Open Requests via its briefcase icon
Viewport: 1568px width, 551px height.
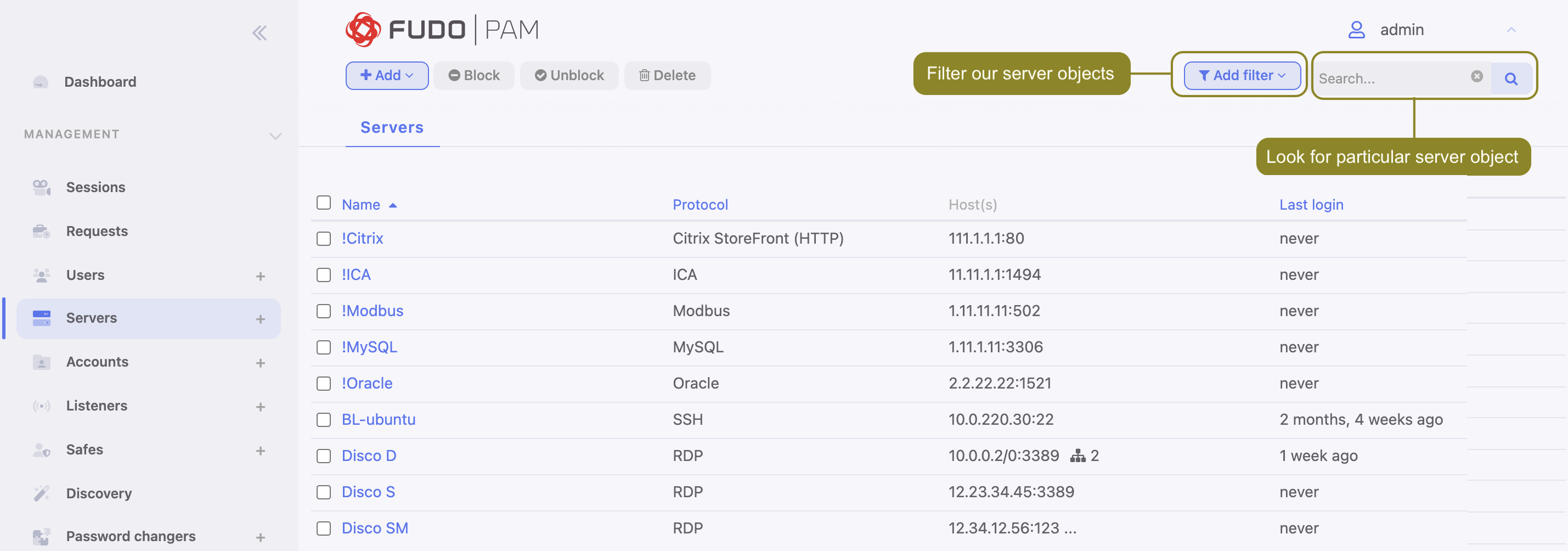click(x=41, y=230)
